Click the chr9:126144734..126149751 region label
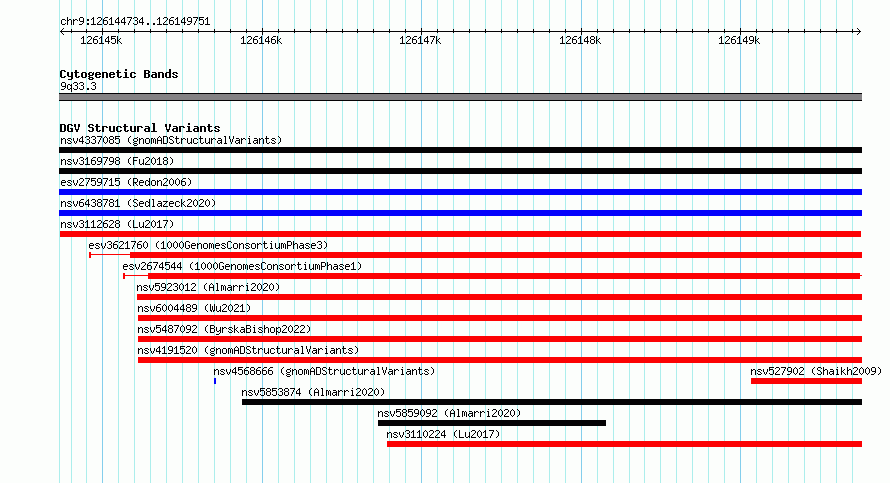The height and width of the screenshot is (483, 890). pos(135,22)
